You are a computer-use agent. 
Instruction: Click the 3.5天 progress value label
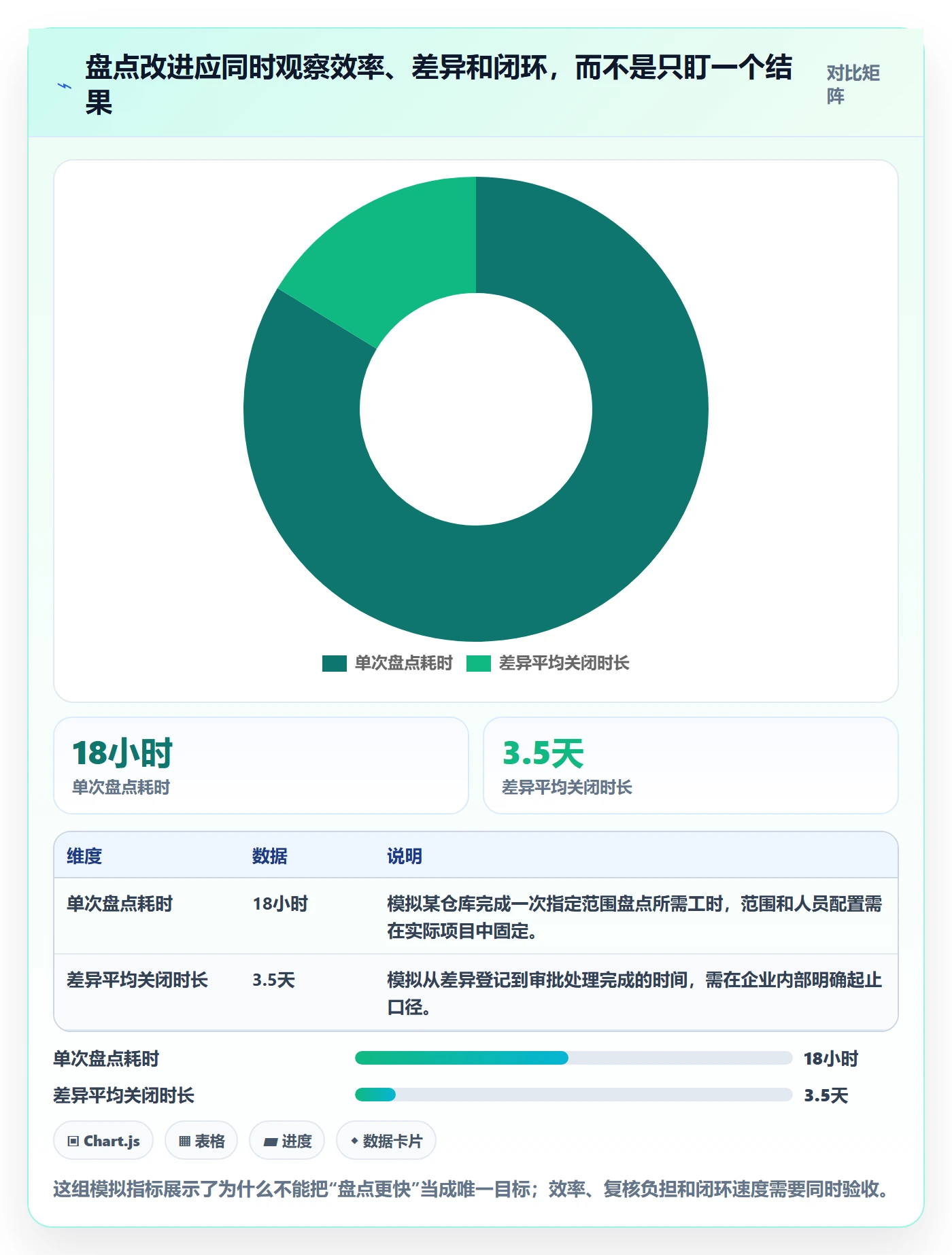826,1095
